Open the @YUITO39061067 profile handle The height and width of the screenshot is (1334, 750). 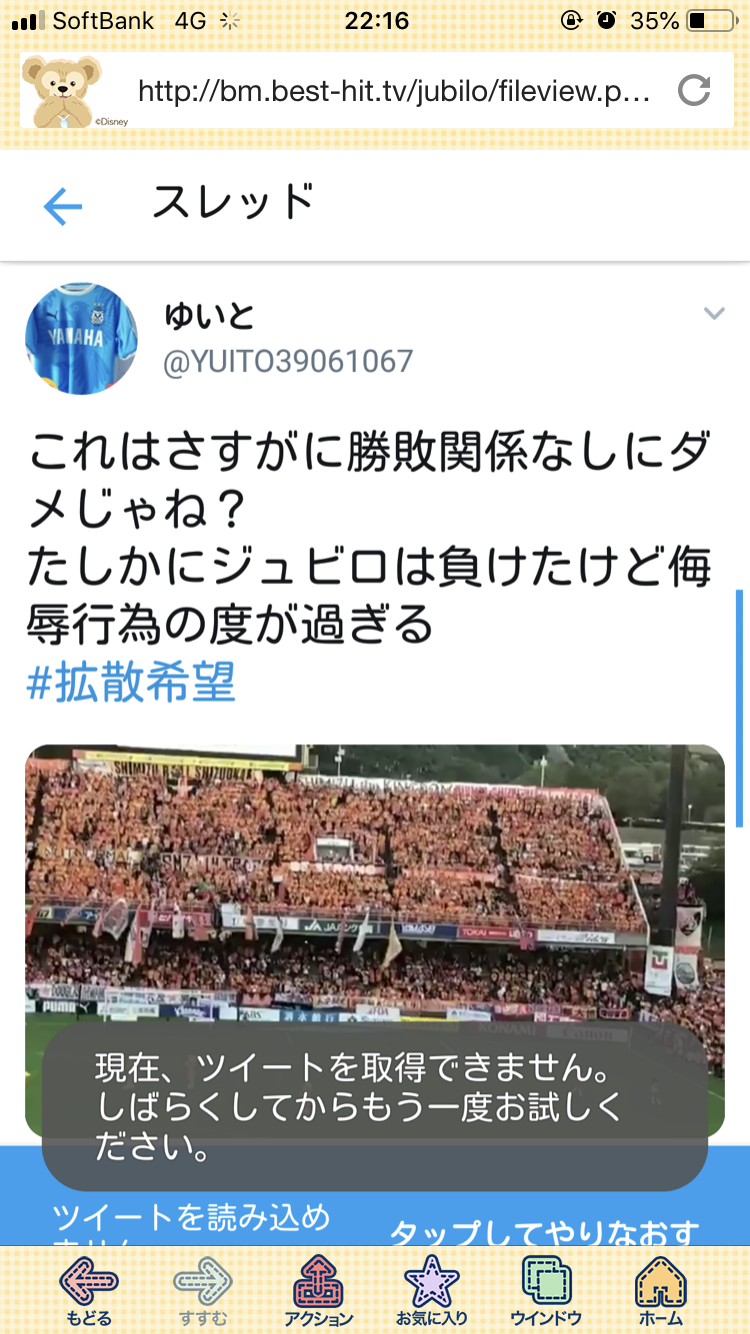(288, 361)
